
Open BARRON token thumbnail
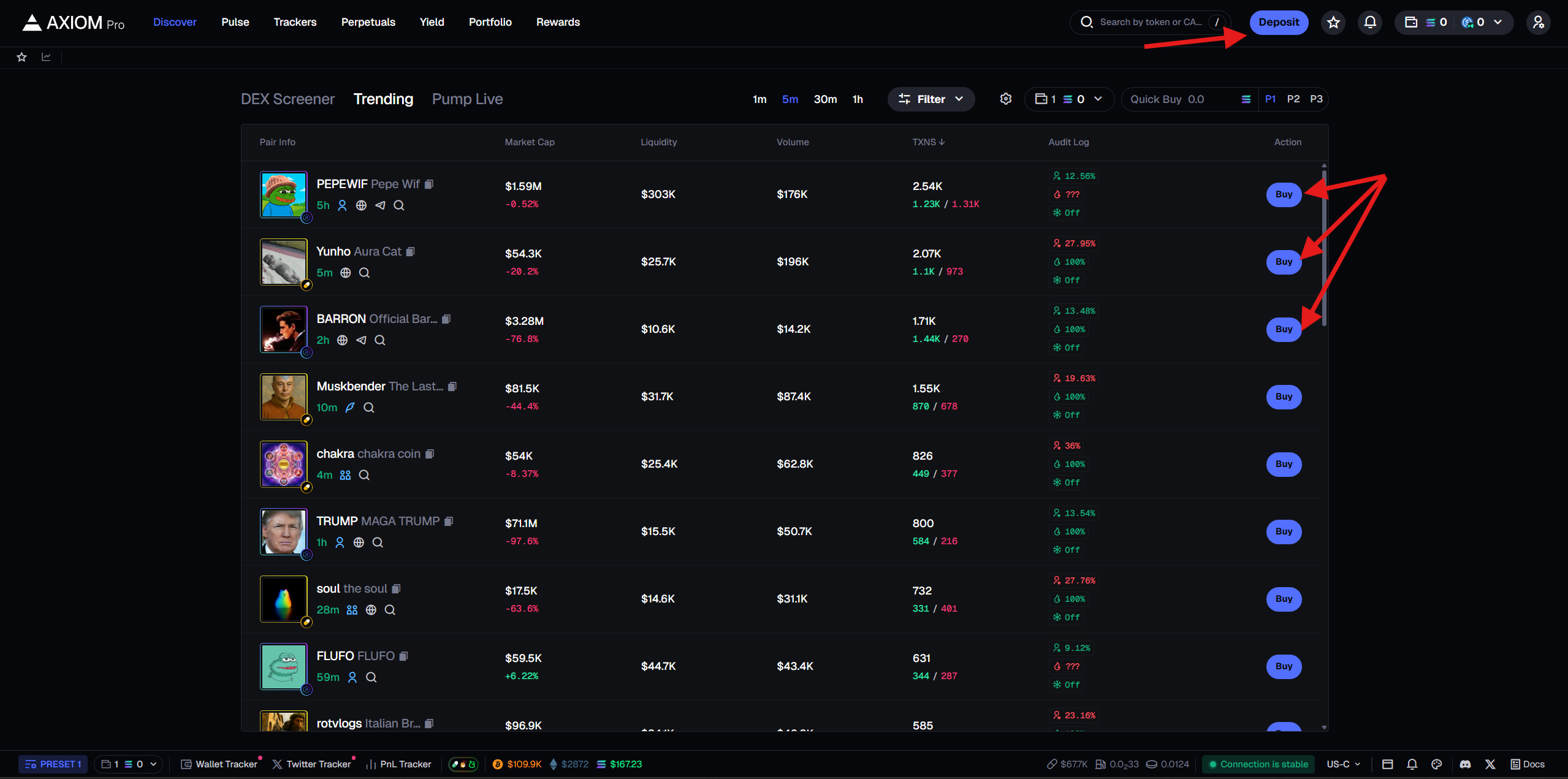tap(284, 329)
